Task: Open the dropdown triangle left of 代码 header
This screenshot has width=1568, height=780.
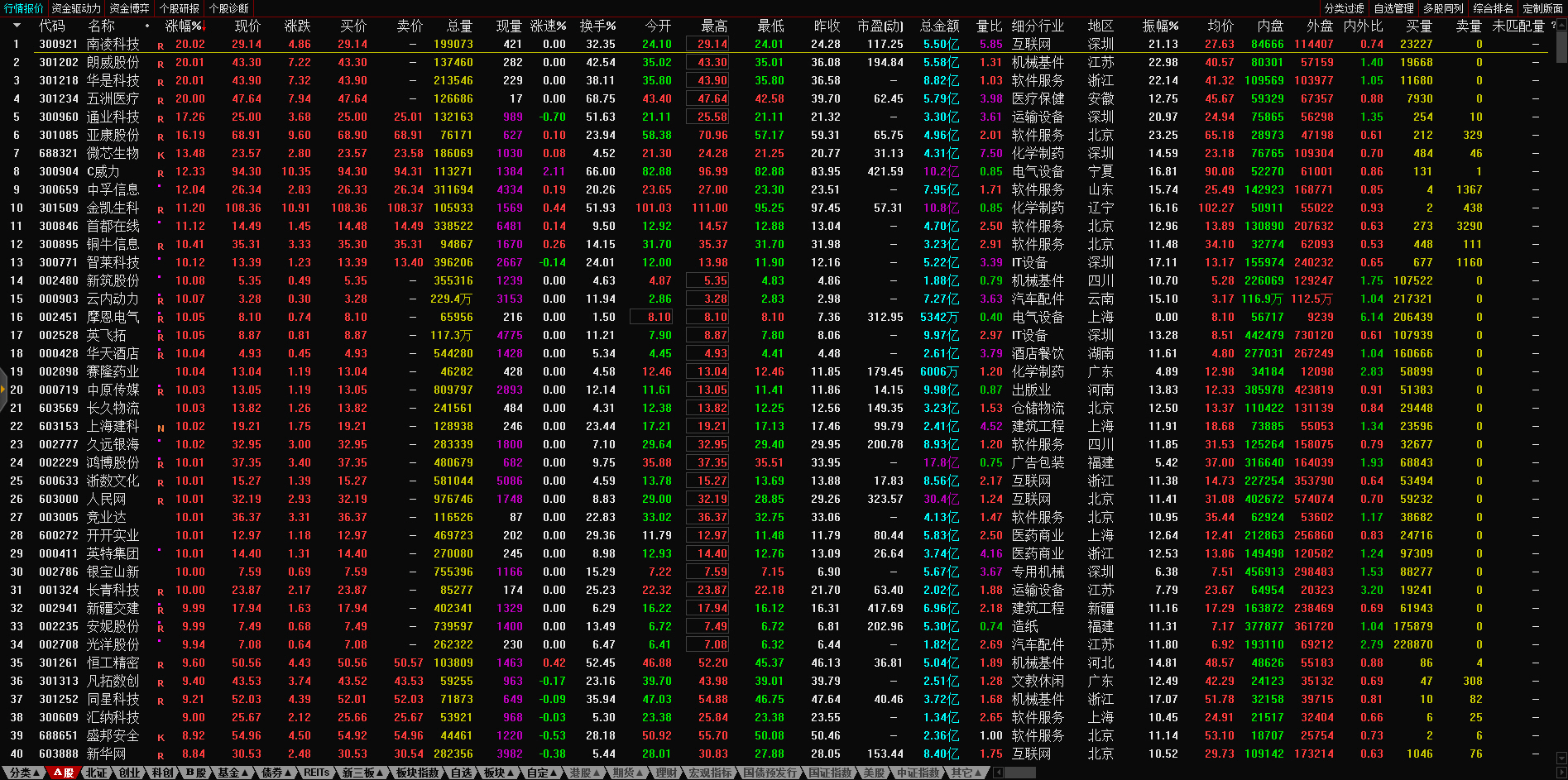Action: click(16, 26)
